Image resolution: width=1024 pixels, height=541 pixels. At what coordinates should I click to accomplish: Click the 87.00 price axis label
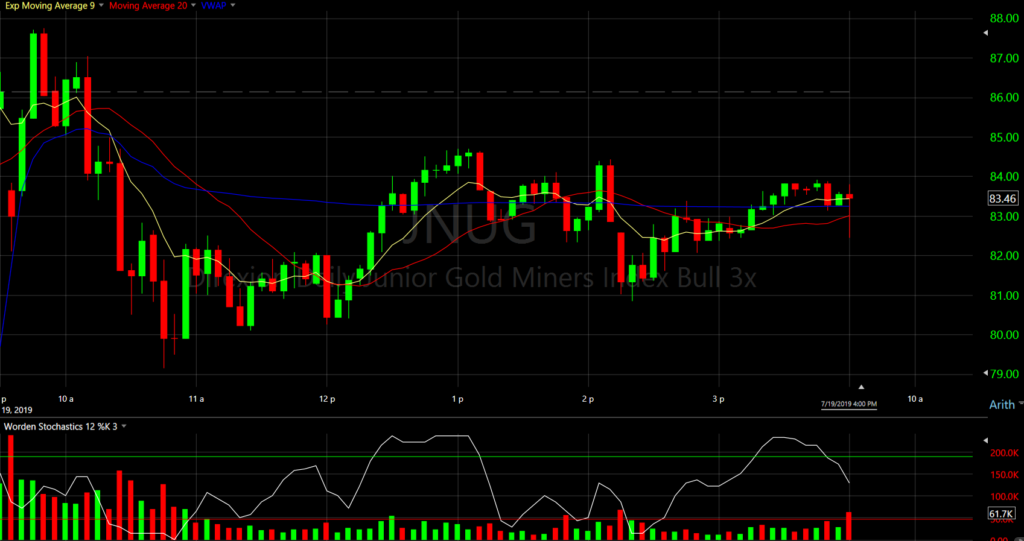(x=1002, y=58)
